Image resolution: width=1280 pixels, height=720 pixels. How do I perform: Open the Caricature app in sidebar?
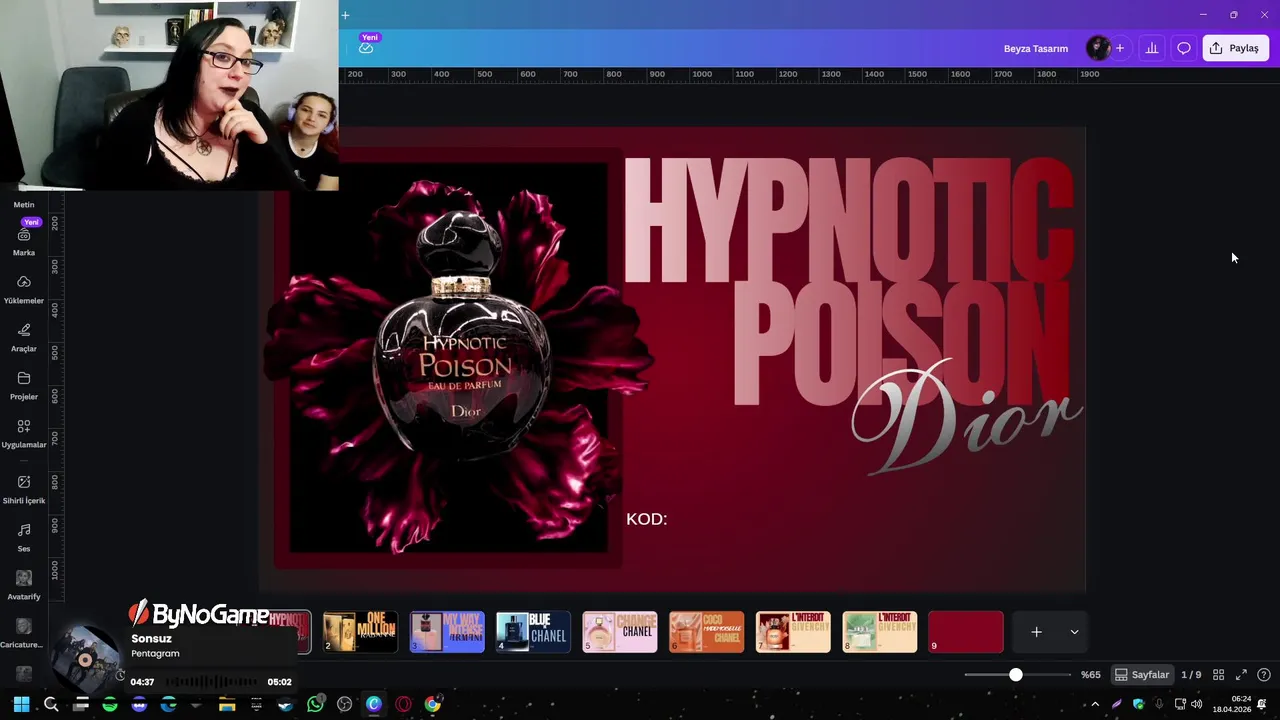(x=22, y=633)
